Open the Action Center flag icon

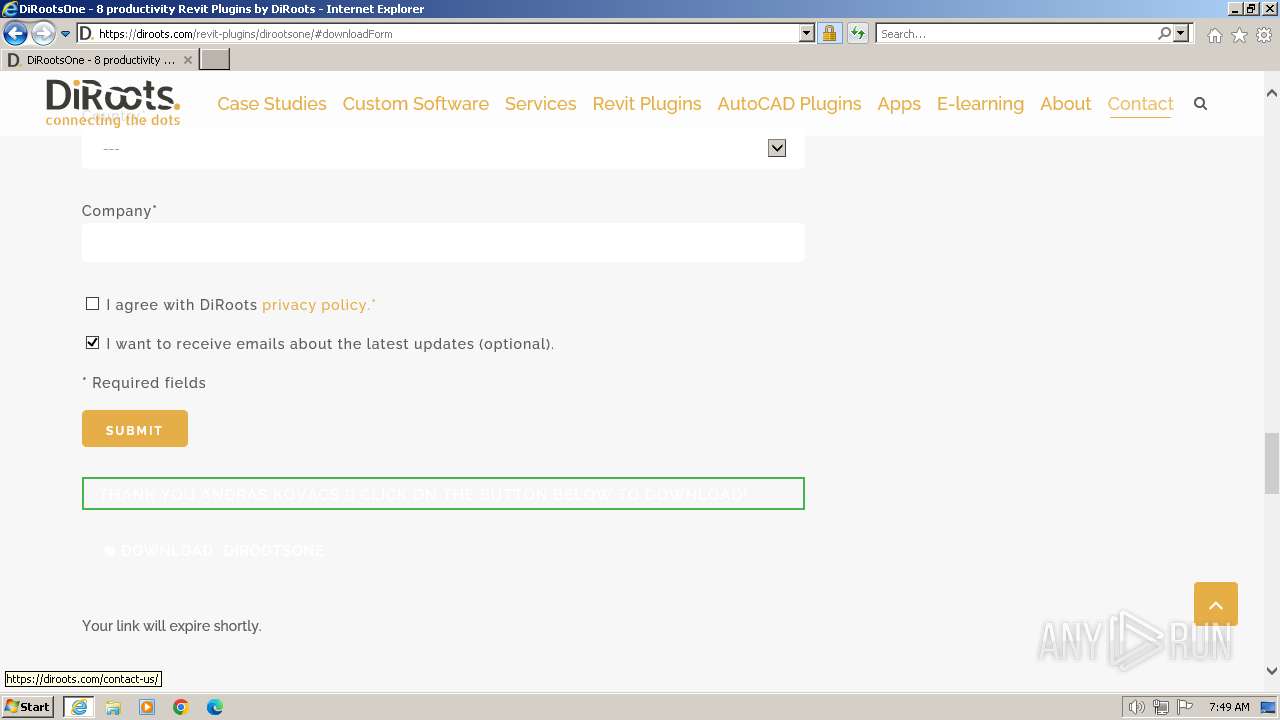pos(1185,707)
